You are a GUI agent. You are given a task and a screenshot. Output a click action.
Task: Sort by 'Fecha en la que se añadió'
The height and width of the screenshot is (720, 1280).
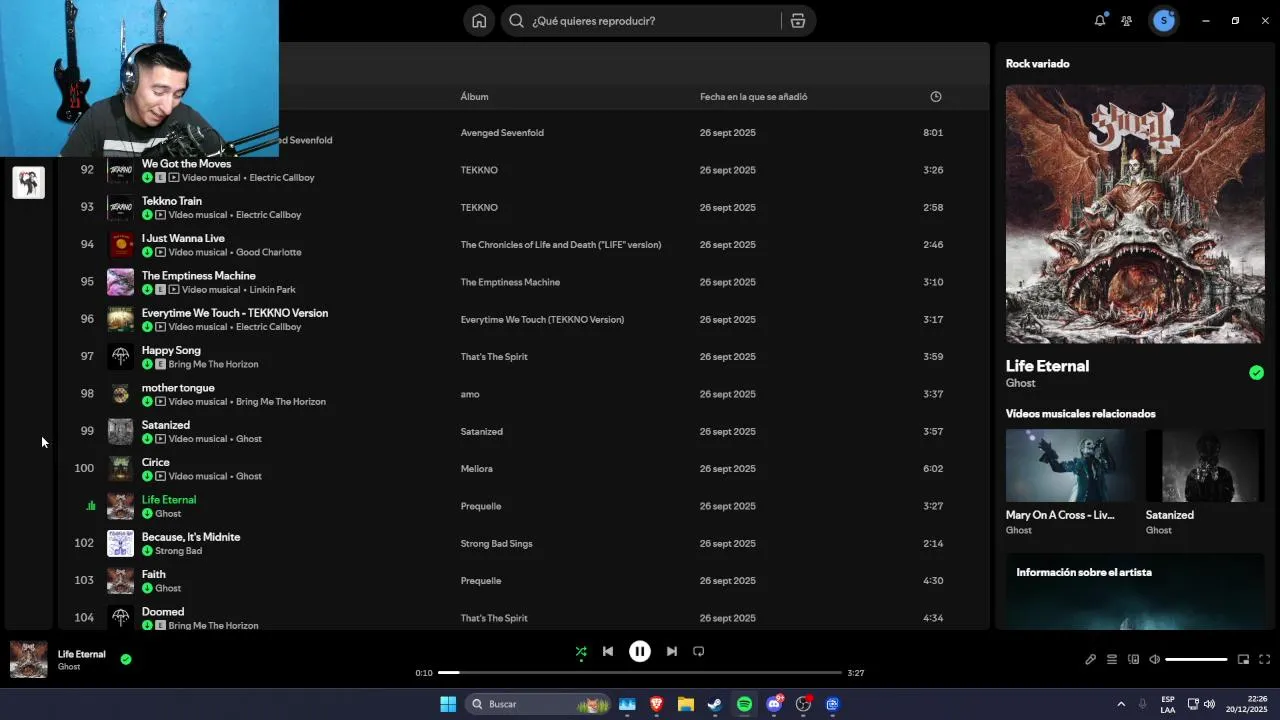[x=753, y=97]
